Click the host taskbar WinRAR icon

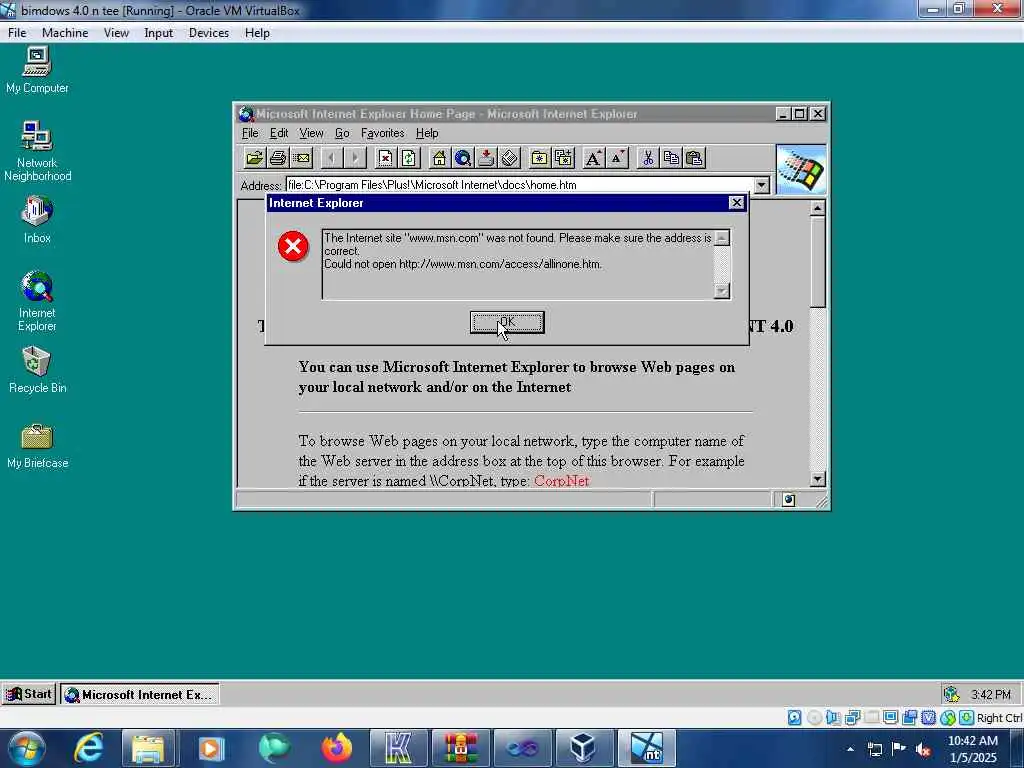pyautogui.click(x=460, y=748)
